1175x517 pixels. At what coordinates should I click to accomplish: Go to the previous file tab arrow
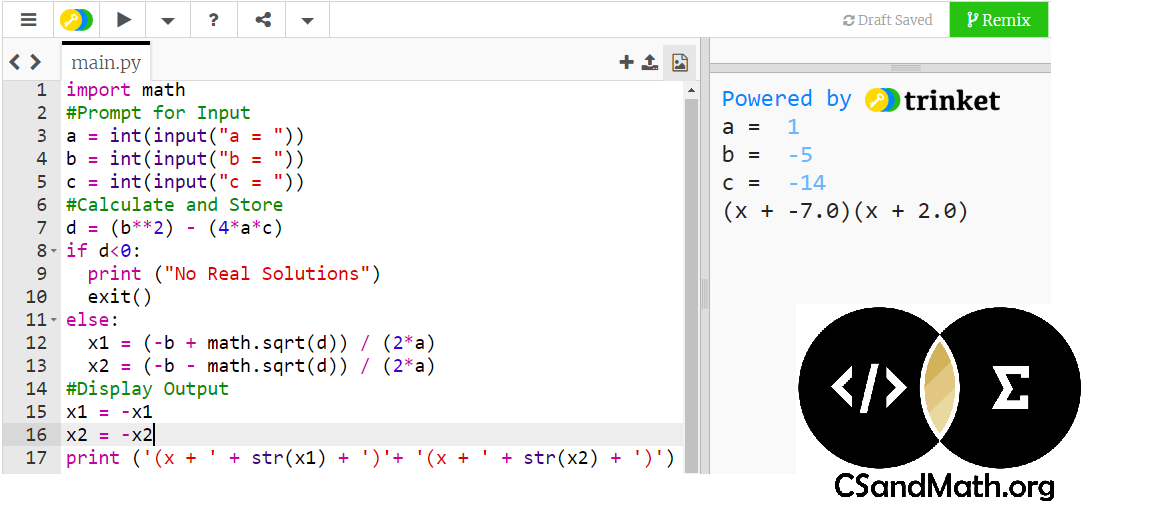[14, 62]
